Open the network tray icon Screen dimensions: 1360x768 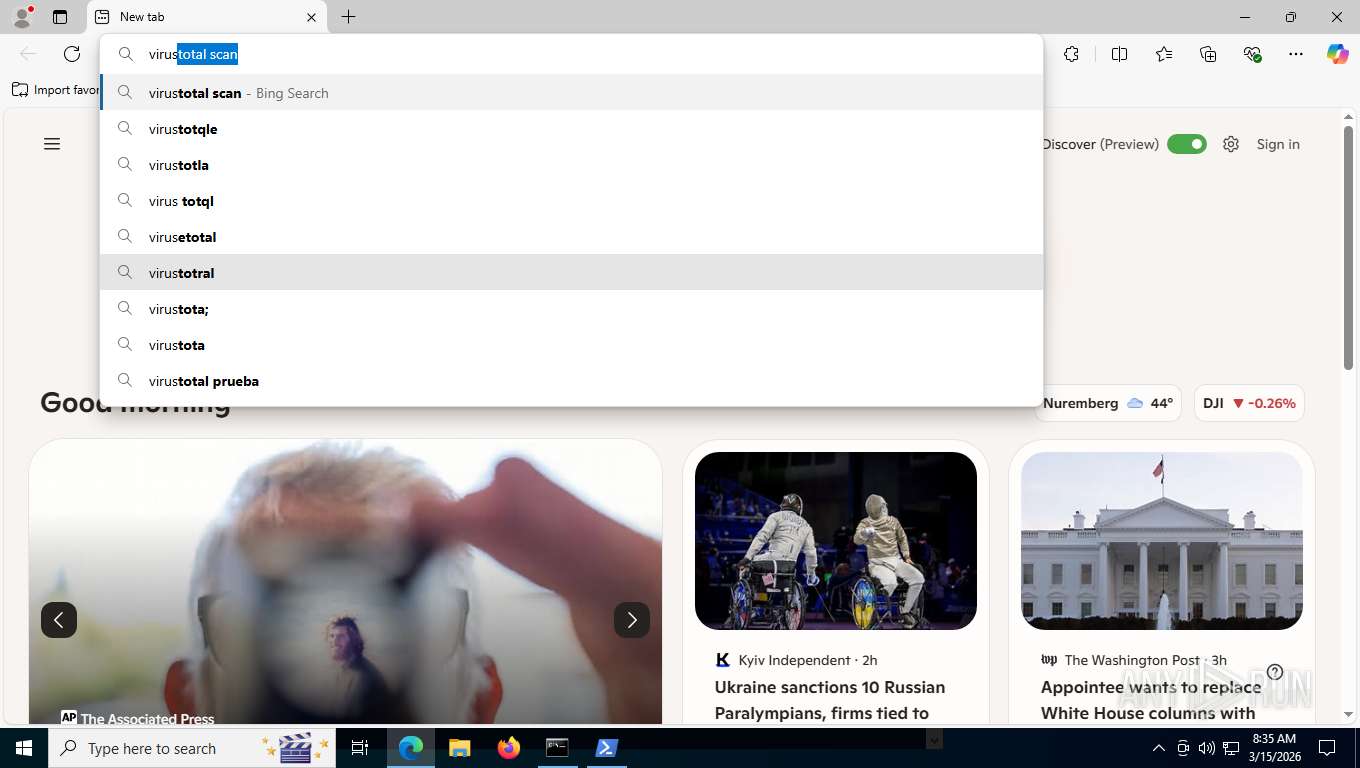(1231, 748)
